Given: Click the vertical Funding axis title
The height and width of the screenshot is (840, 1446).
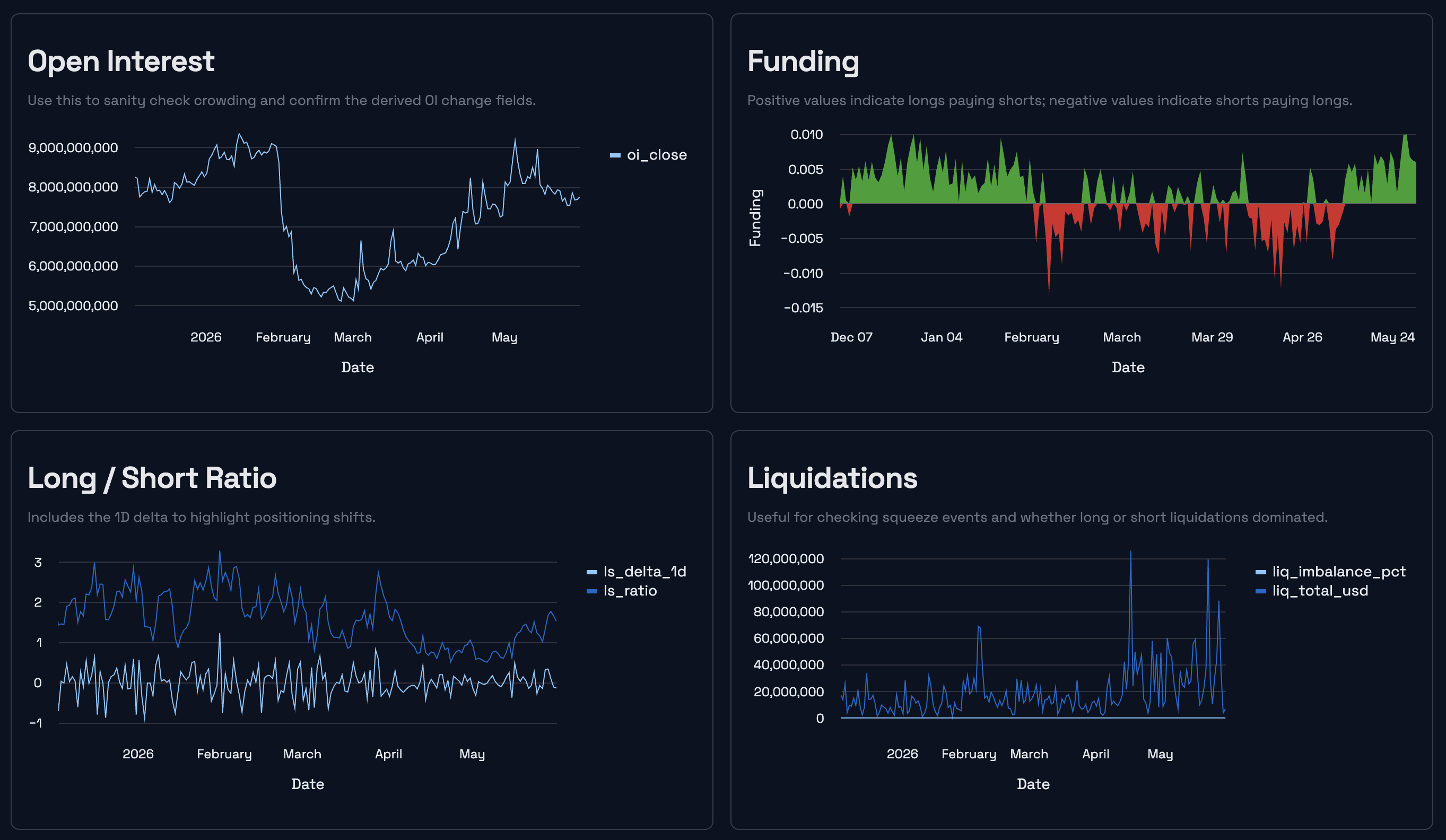Looking at the screenshot, I should pos(755,218).
